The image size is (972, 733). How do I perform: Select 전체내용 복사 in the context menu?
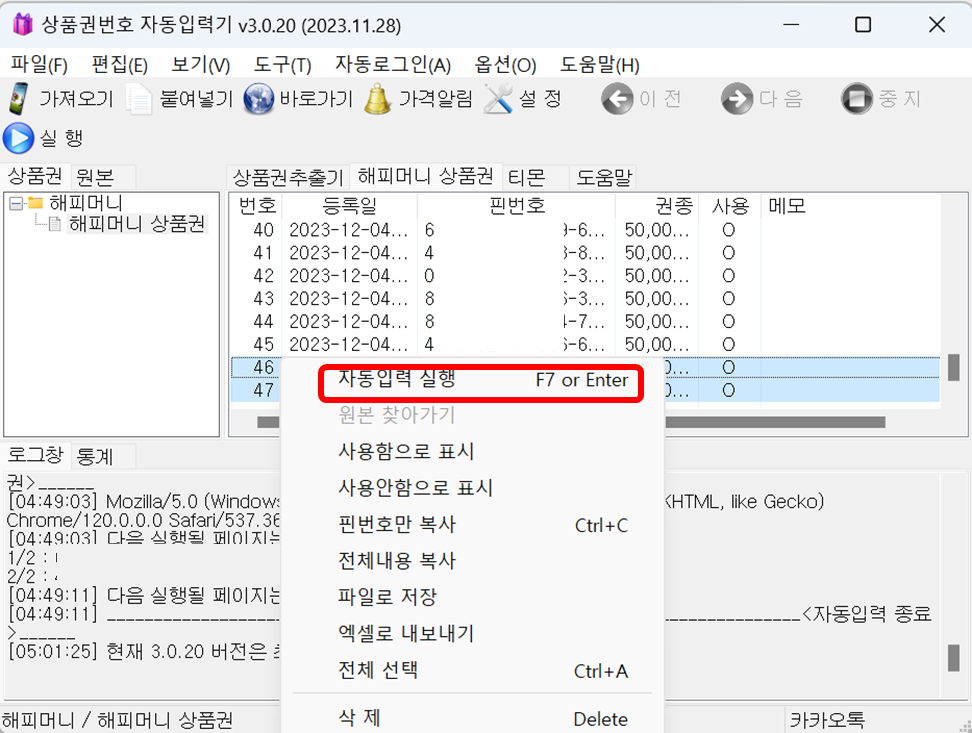[472, 561]
